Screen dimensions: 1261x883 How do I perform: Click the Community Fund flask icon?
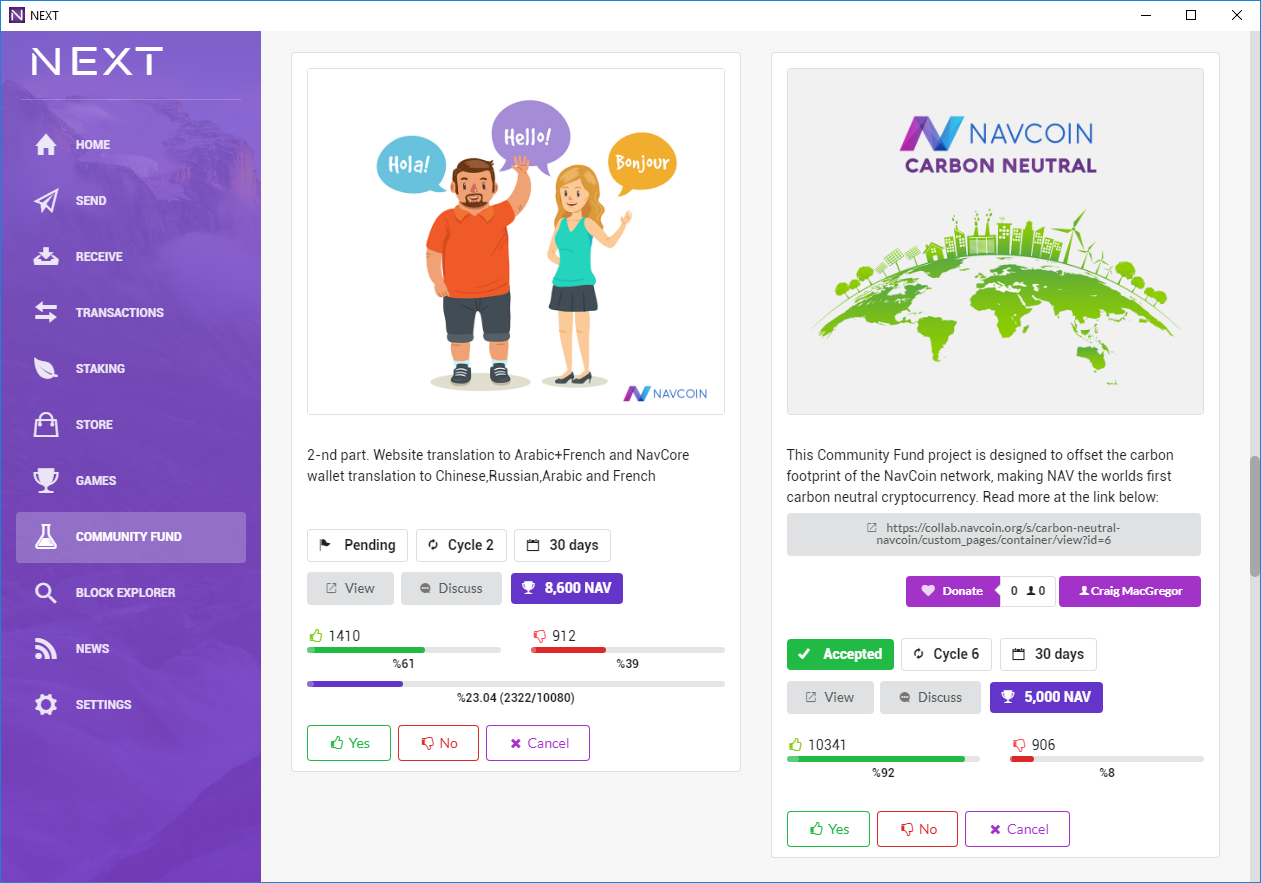pos(46,537)
